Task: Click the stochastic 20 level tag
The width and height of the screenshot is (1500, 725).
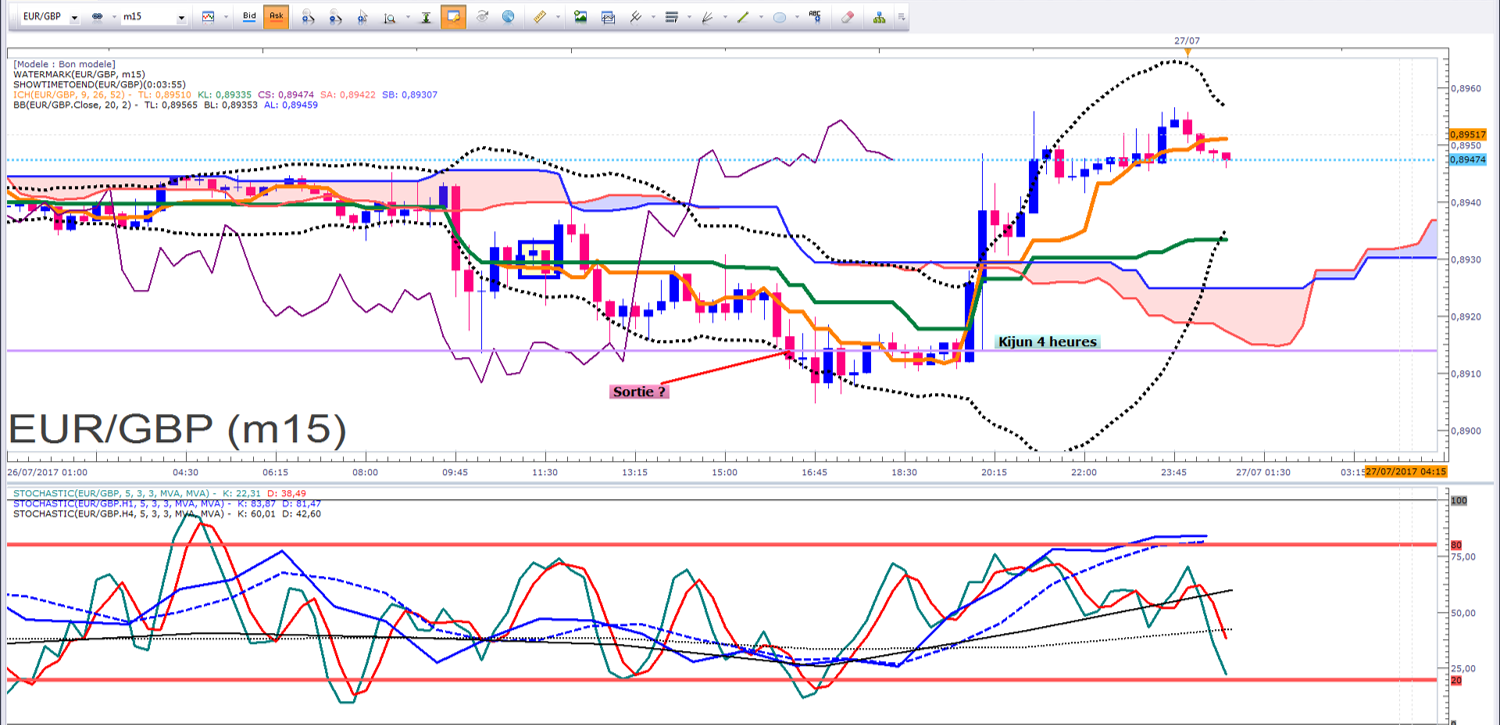Action: tap(1457, 680)
